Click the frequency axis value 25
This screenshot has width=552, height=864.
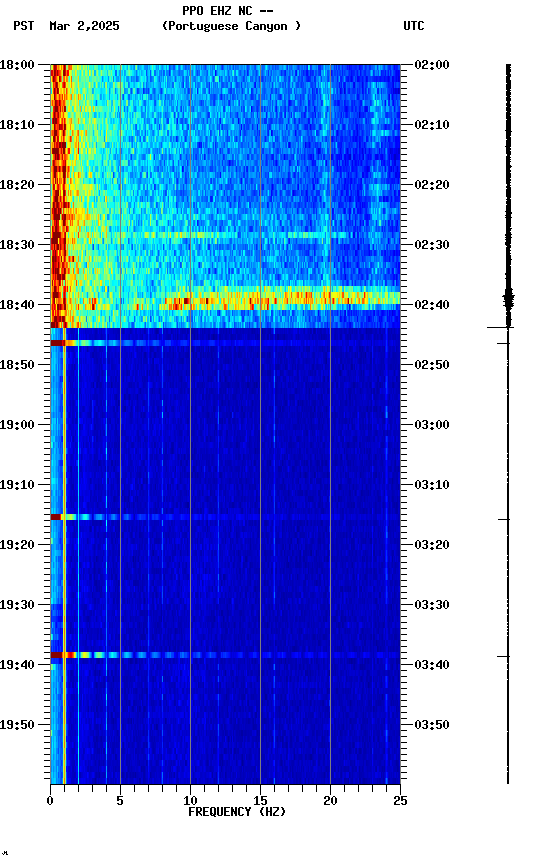point(400,801)
